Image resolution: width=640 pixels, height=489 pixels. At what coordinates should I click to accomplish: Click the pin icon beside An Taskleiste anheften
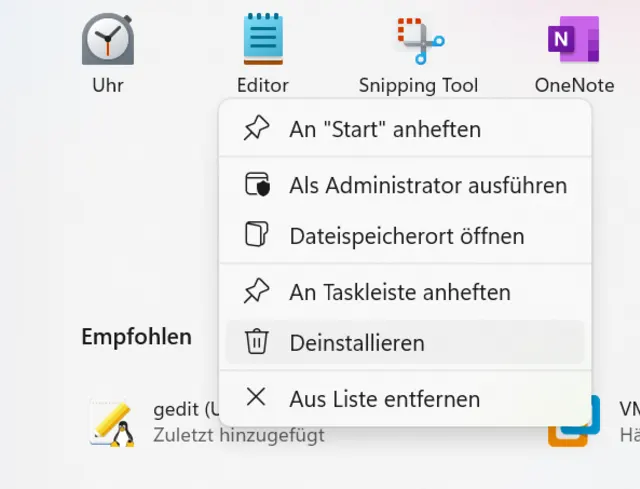[257, 292]
